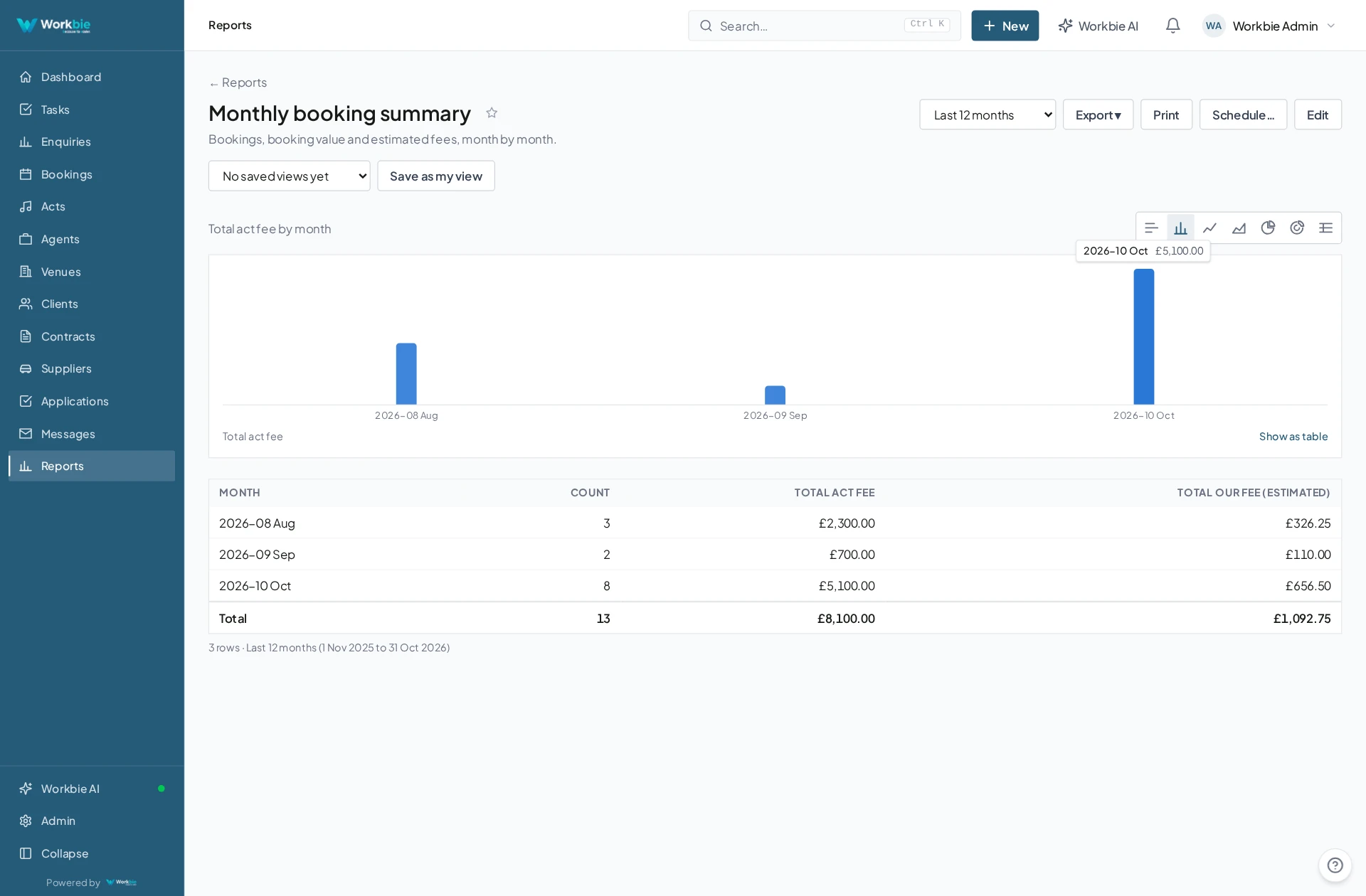Expand the Export menu
This screenshot has height=896, width=1366.
(1098, 114)
